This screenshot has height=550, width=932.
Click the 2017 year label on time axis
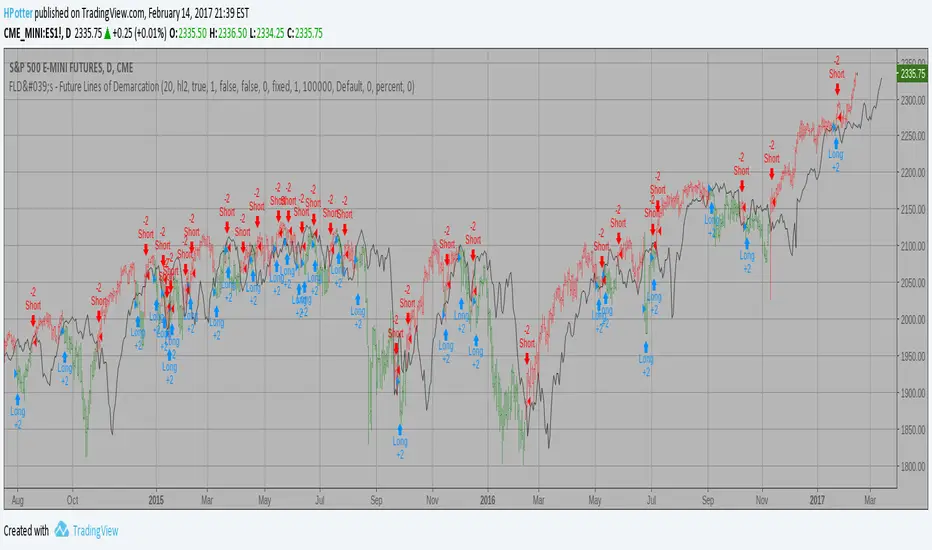pos(817,500)
